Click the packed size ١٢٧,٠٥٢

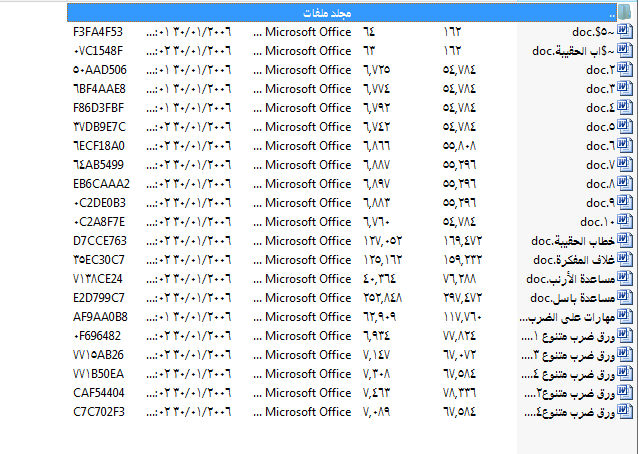[x=386, y=241]
